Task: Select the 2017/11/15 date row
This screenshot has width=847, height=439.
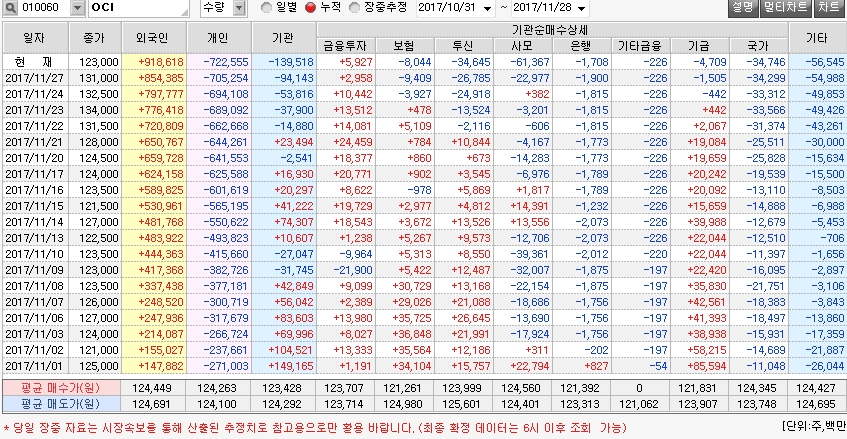Action: point(35,206)
